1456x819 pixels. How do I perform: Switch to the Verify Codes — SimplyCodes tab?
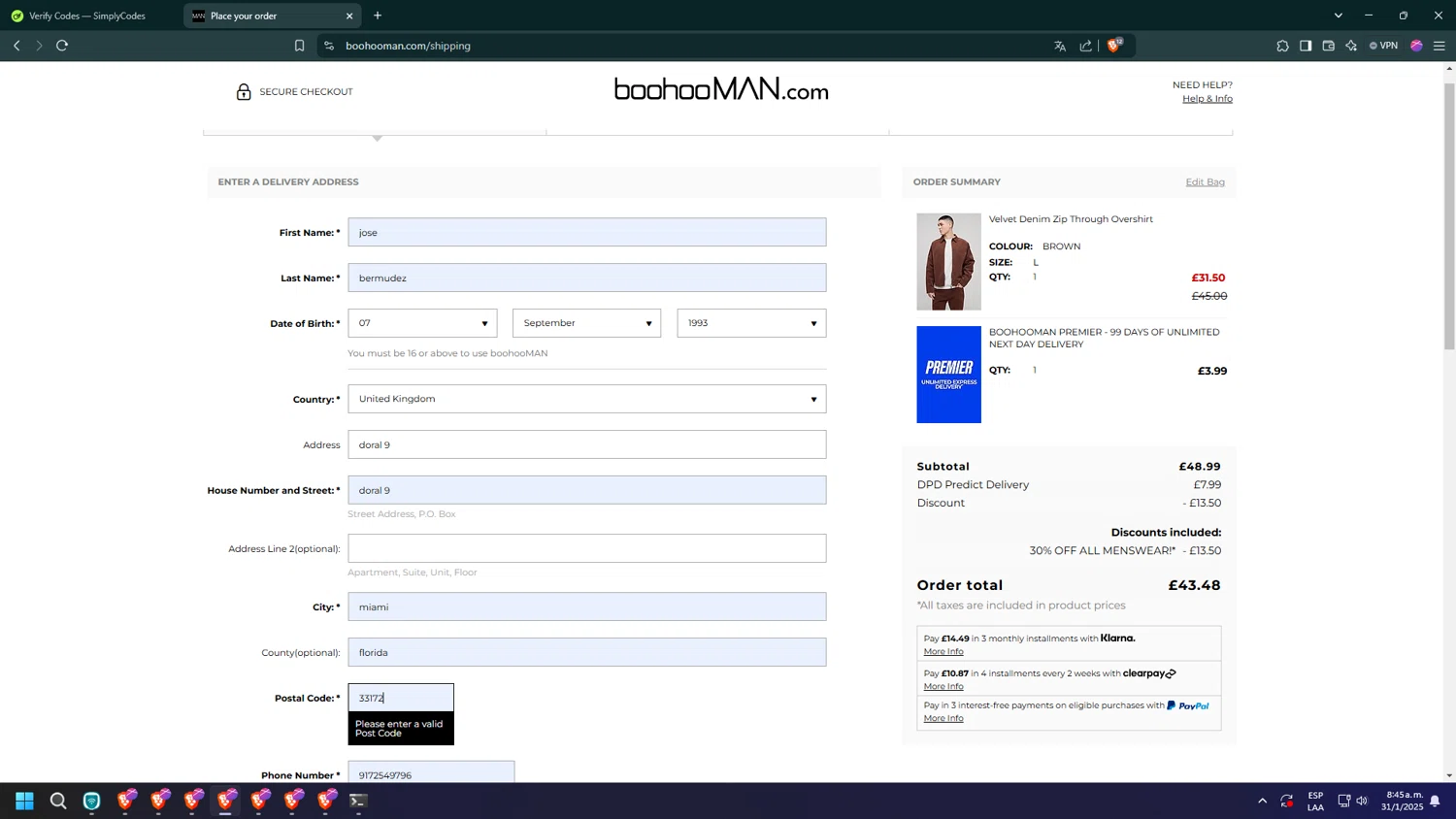(87, 16)
